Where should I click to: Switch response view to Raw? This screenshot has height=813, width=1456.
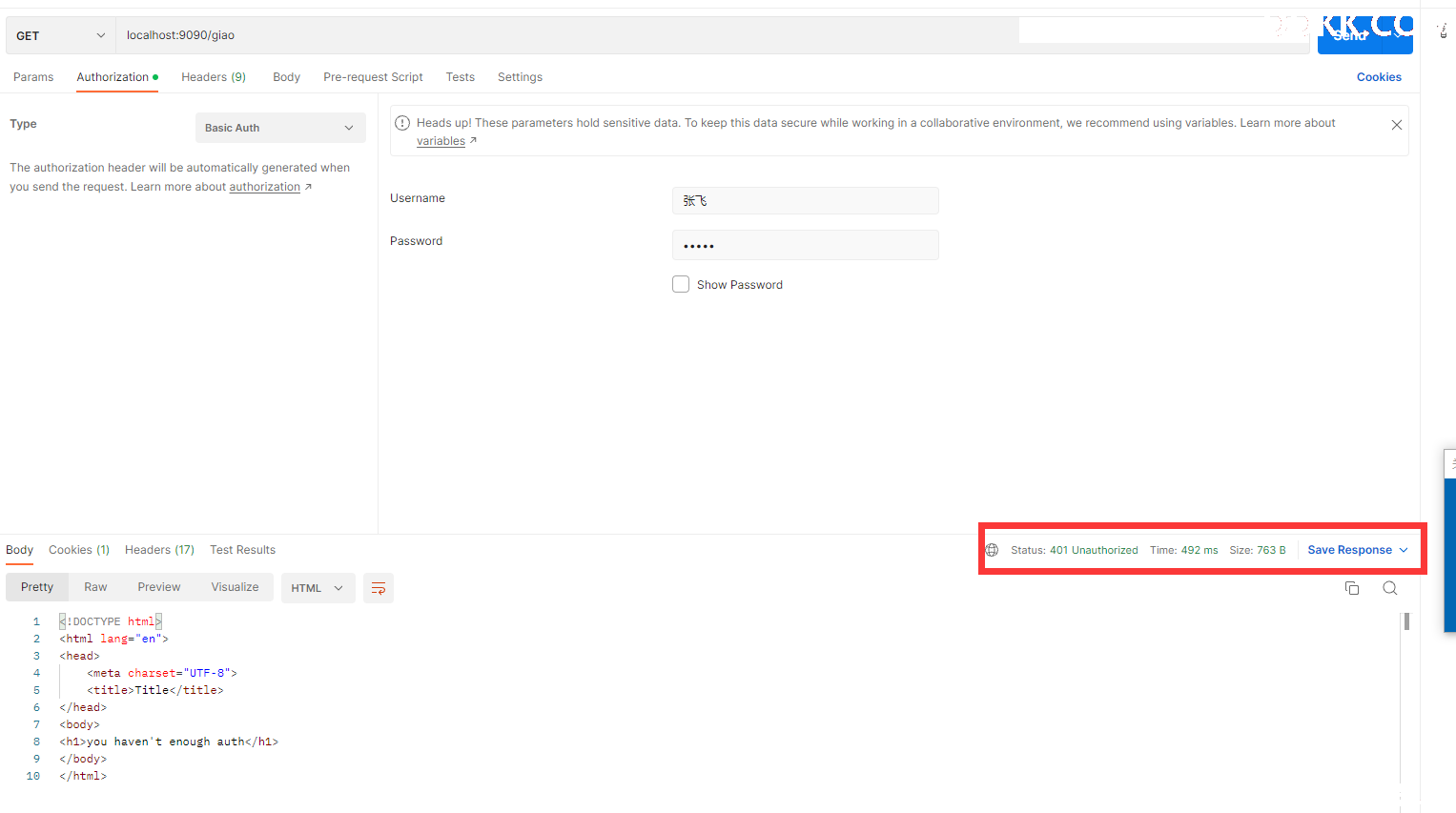point(95,587)
